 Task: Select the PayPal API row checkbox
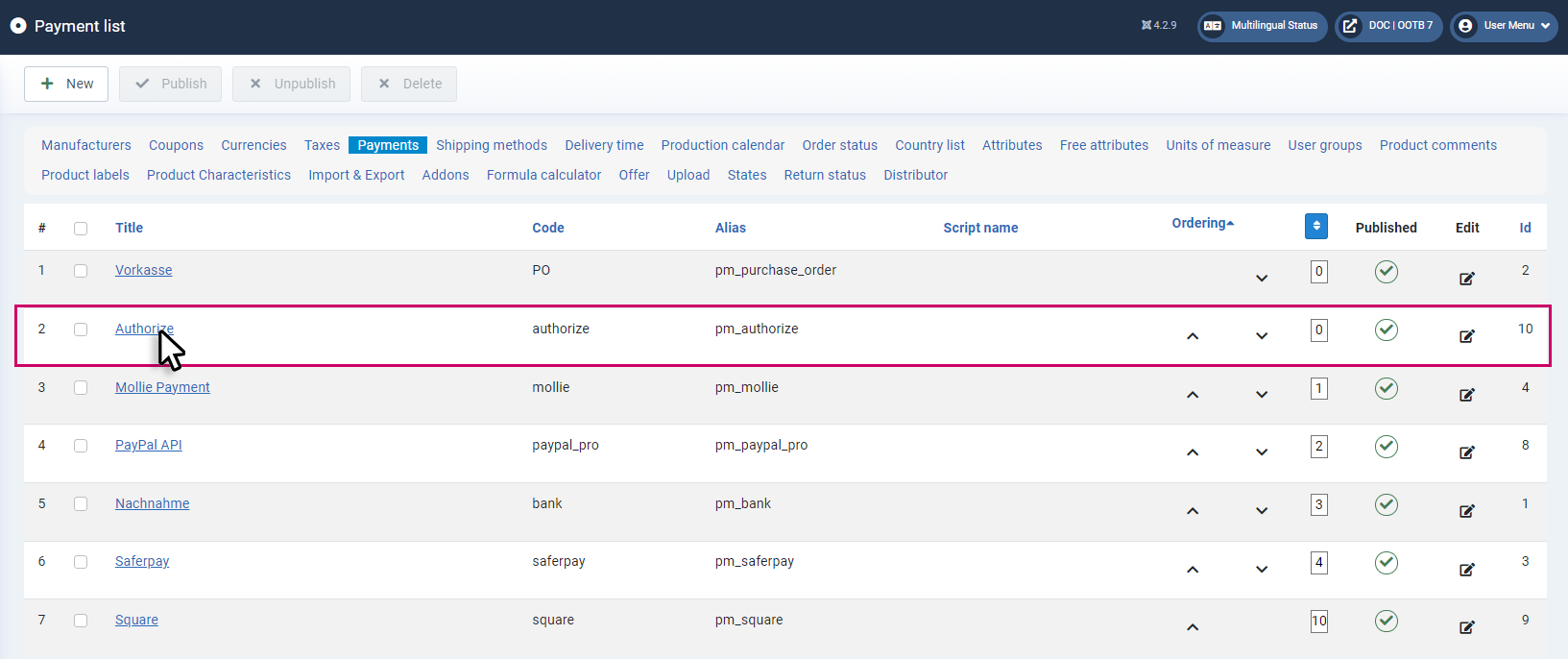coord(81,446)
